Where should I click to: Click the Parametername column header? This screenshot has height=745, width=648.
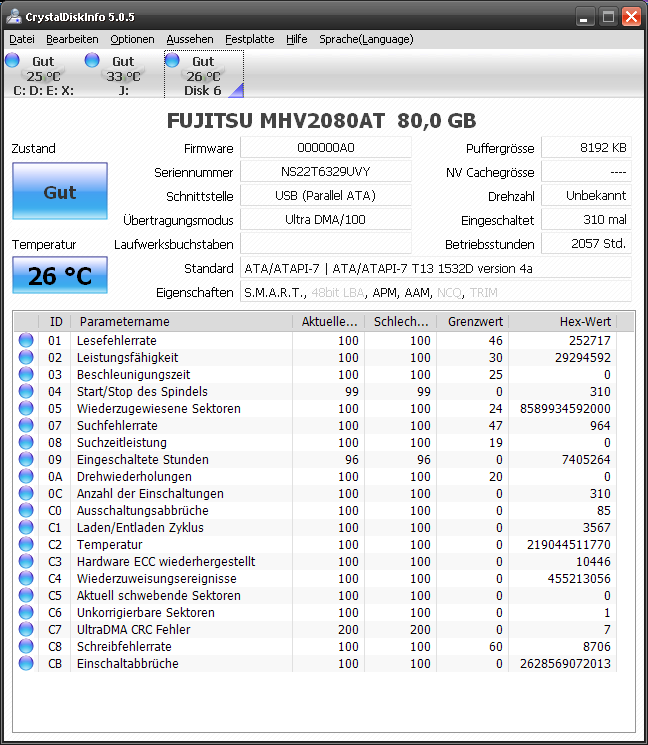181,322
